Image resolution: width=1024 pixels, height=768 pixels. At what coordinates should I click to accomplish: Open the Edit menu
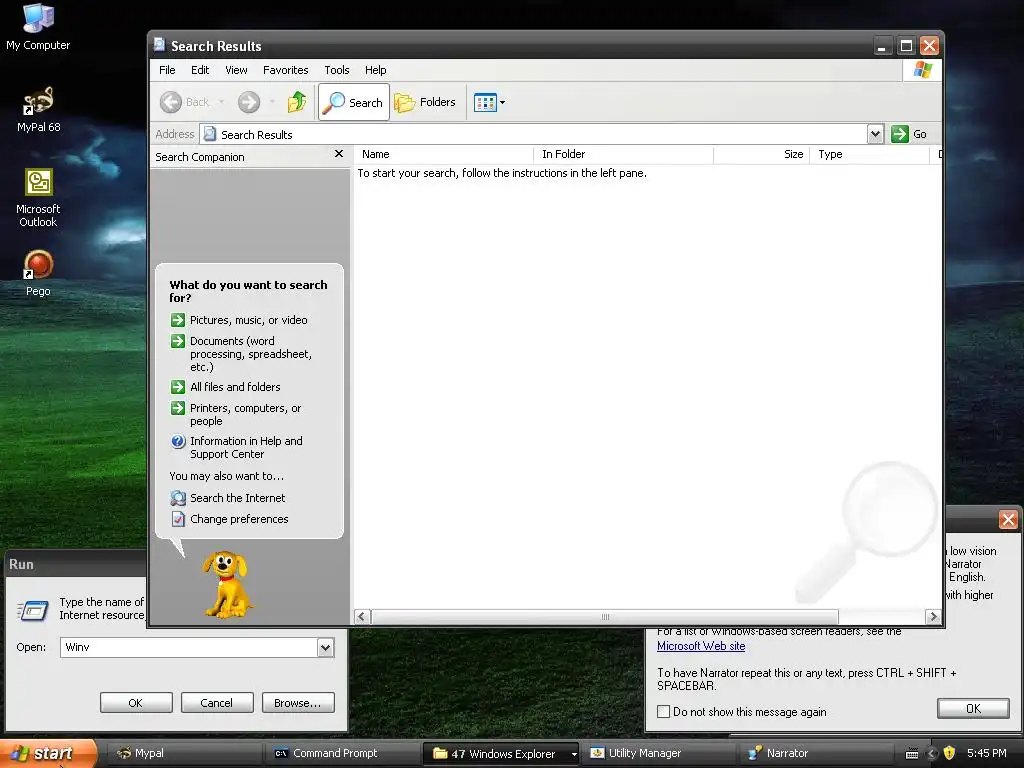(x=200, y=70)
